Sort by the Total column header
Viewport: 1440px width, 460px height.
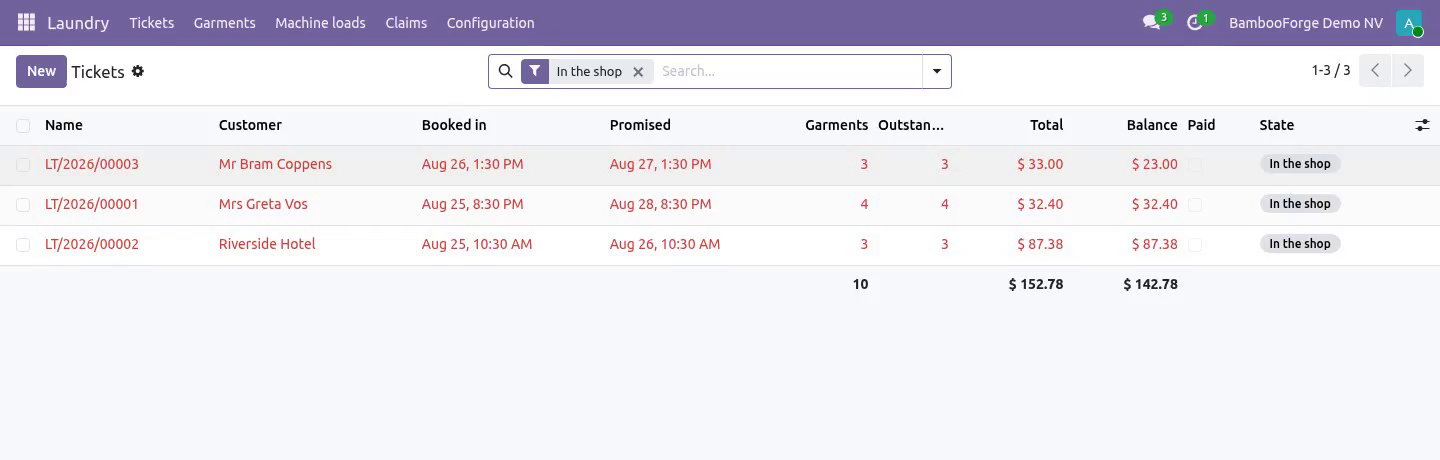(x=1047, y=125)
